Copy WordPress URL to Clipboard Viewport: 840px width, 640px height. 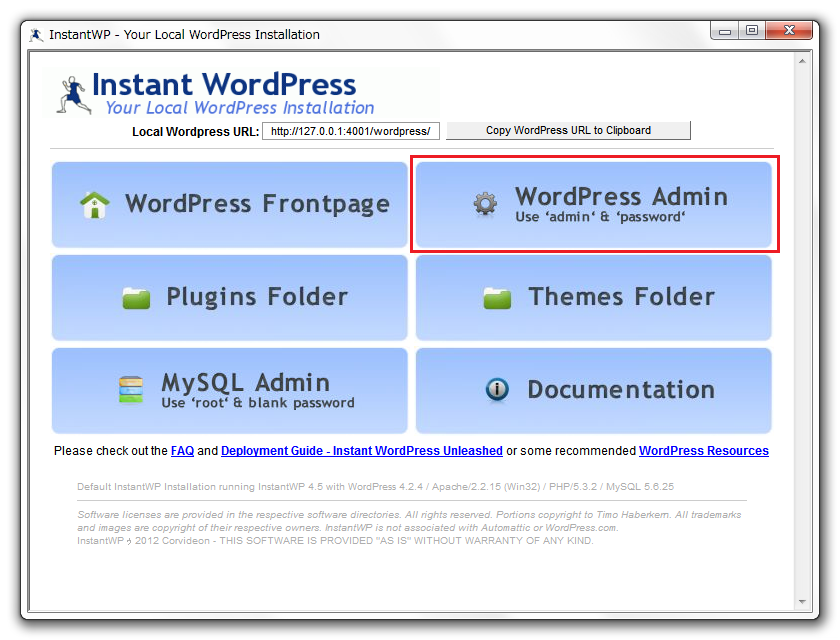568,131
